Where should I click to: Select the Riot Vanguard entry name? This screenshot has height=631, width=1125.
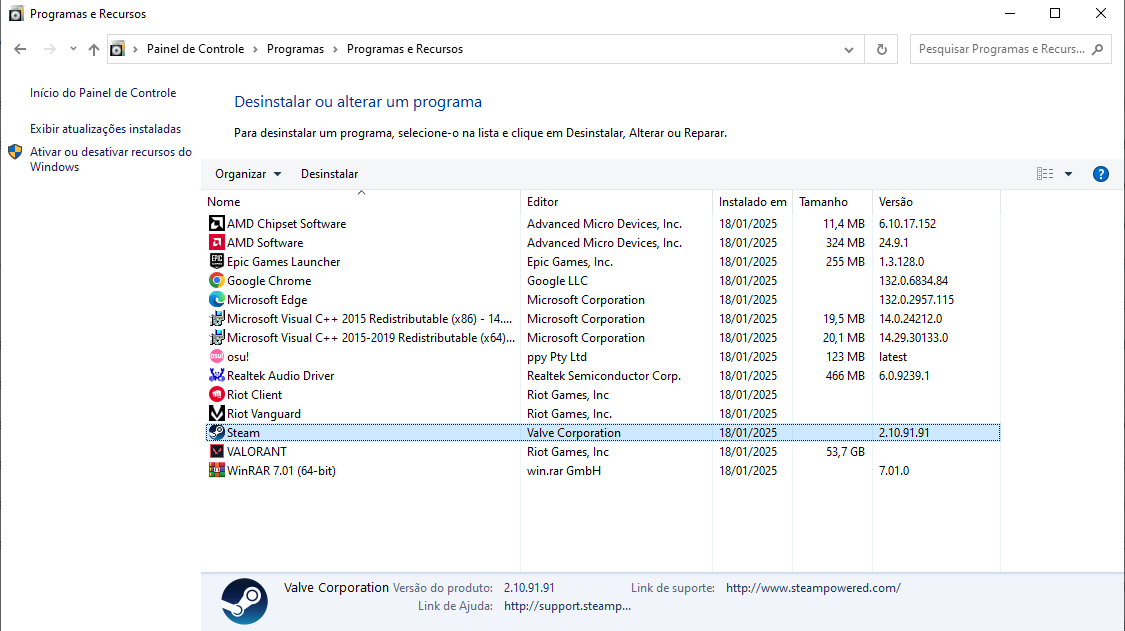coord(264,413)
